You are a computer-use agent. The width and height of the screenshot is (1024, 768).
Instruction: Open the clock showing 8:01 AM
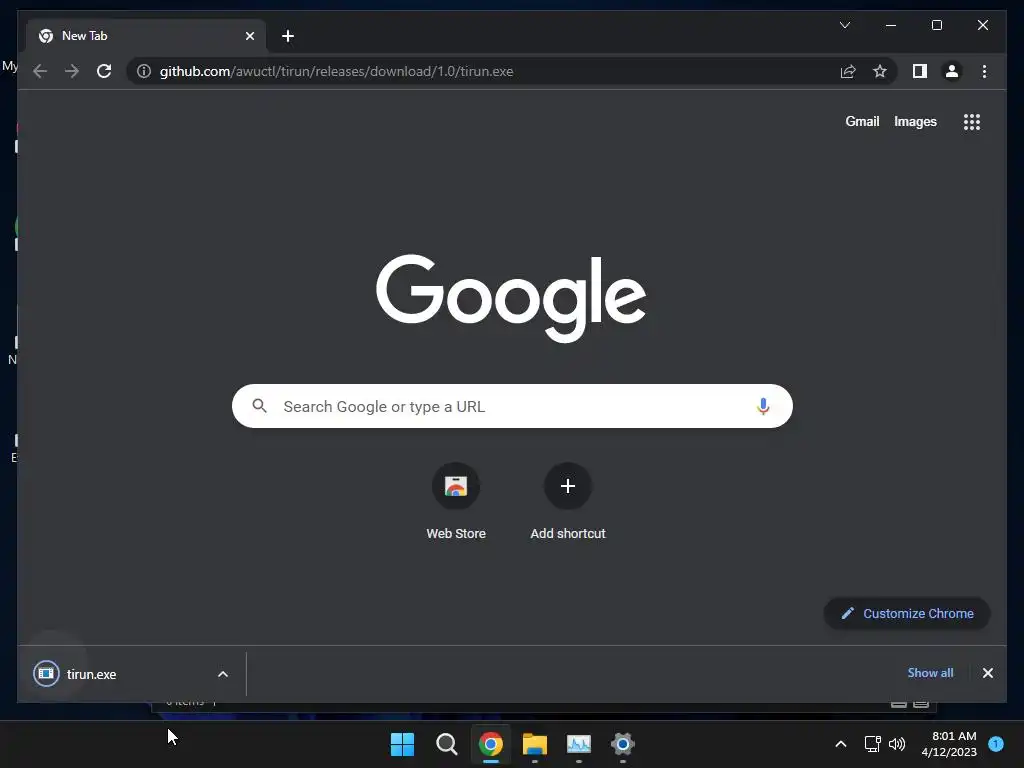tap(949, 744)
